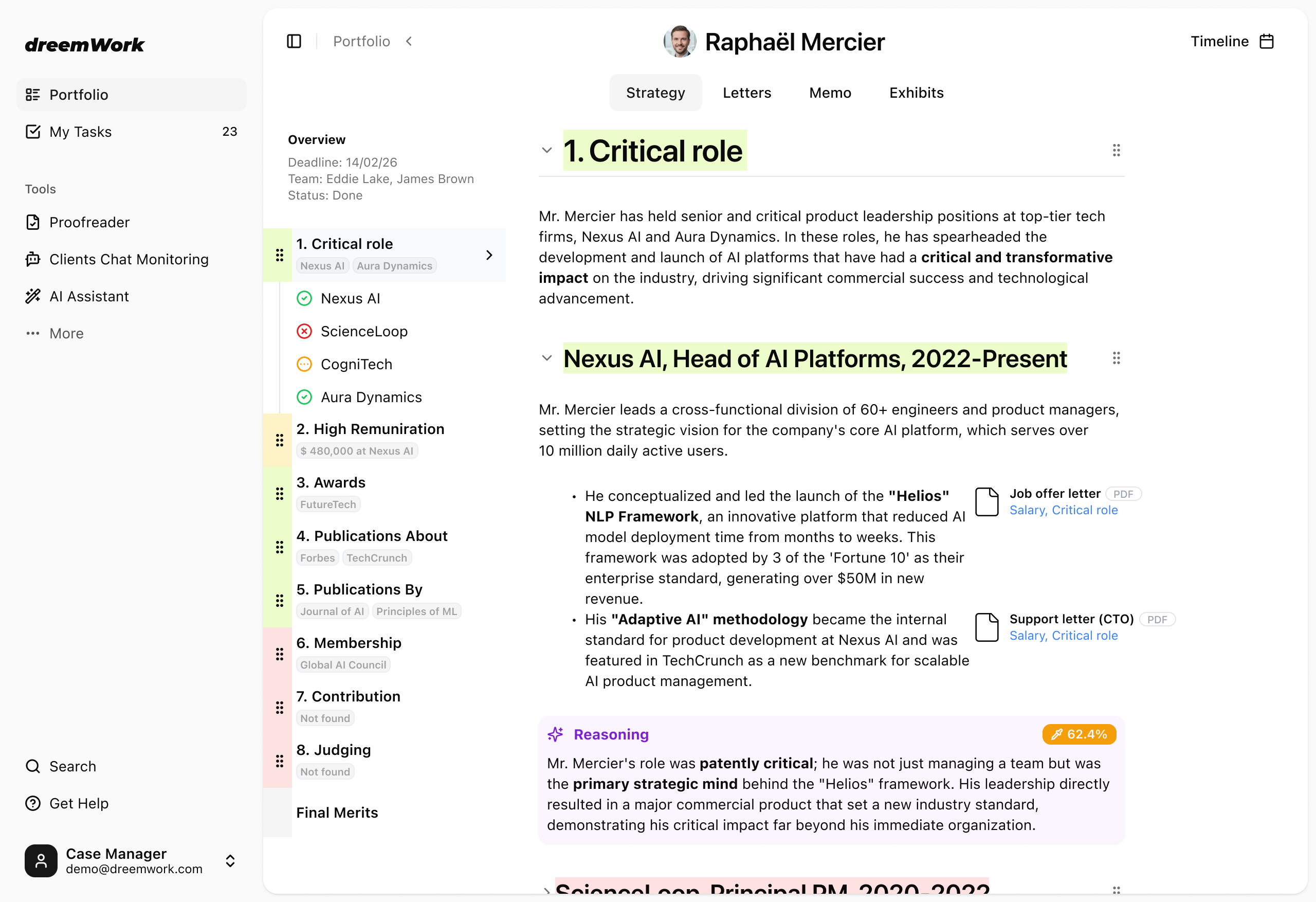This screenshot has width=1316, height=902.
Task: Toggle the Nexus AI green check status
Action: pos(305,299)
